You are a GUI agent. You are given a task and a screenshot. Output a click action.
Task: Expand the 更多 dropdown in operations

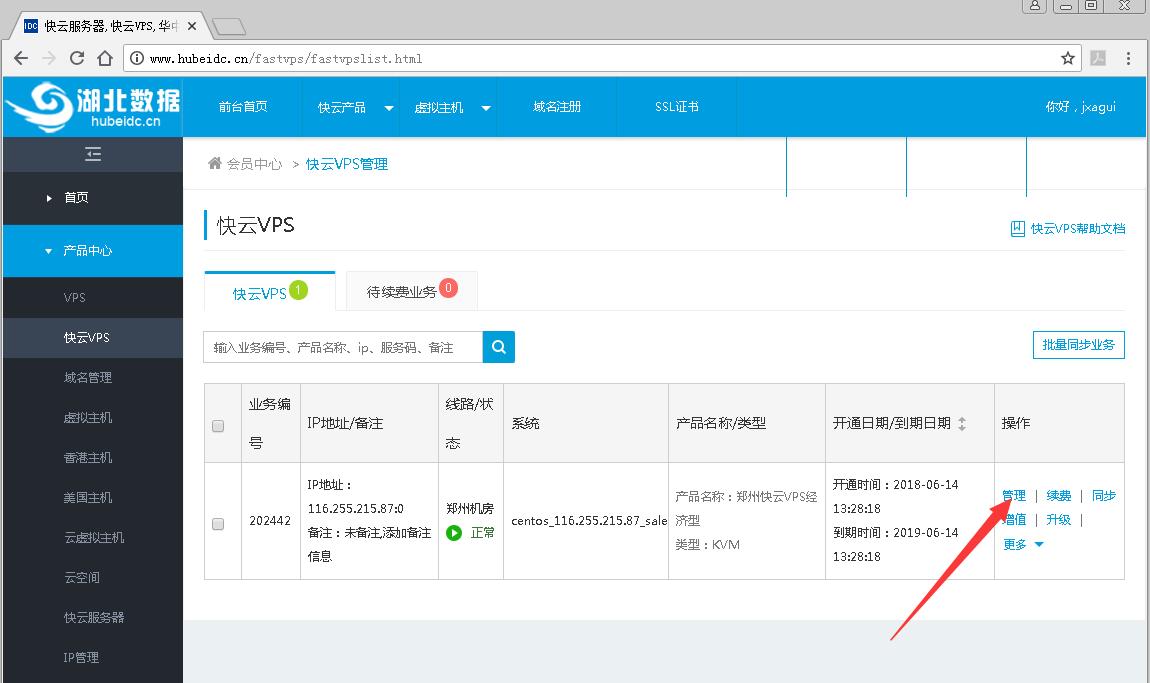point(1023,544)
